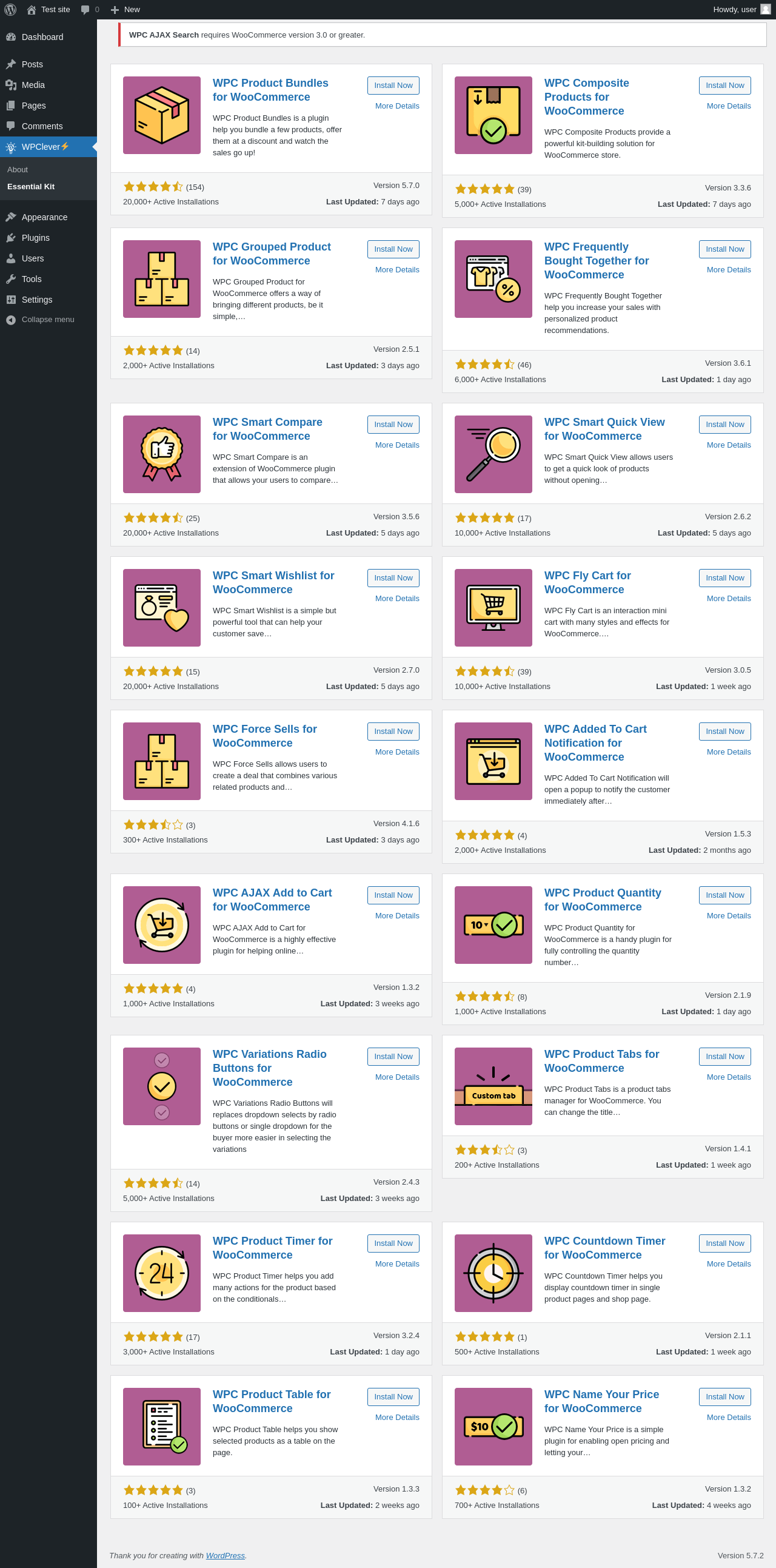
Task: Click the user avatar next to Howdy
Action: coord(765,9)
